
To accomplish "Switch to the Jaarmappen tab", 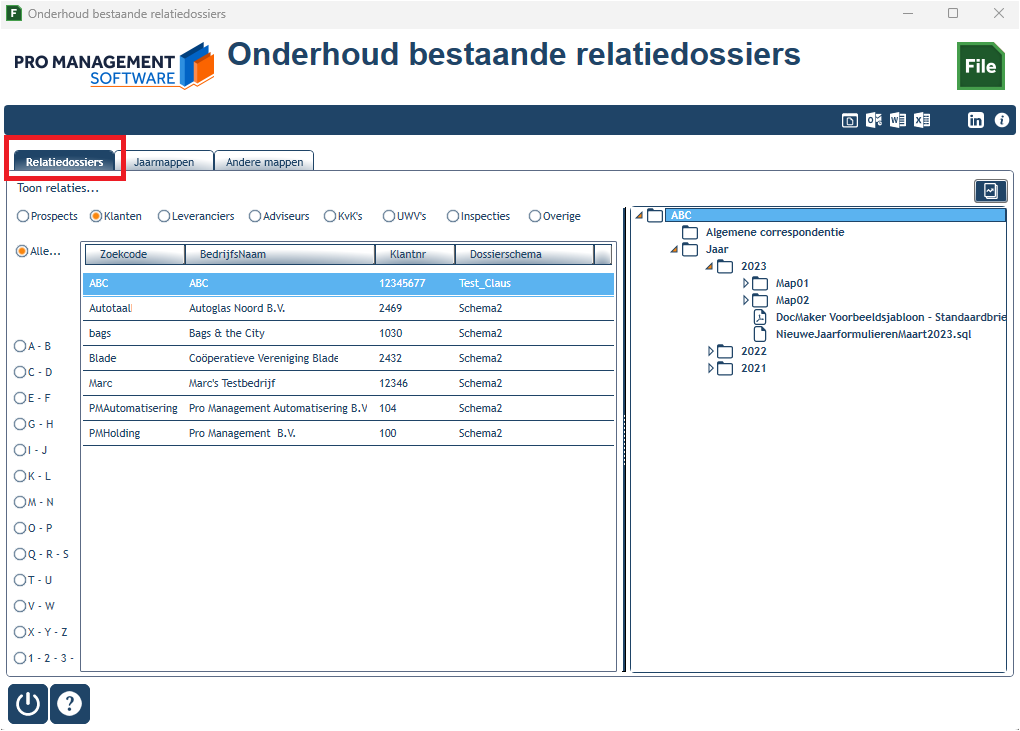I will click(x=164, y=162).
